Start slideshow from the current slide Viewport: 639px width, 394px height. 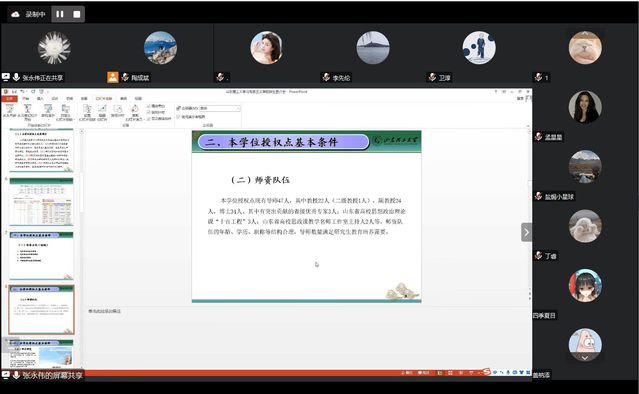[x=27, y=111]
